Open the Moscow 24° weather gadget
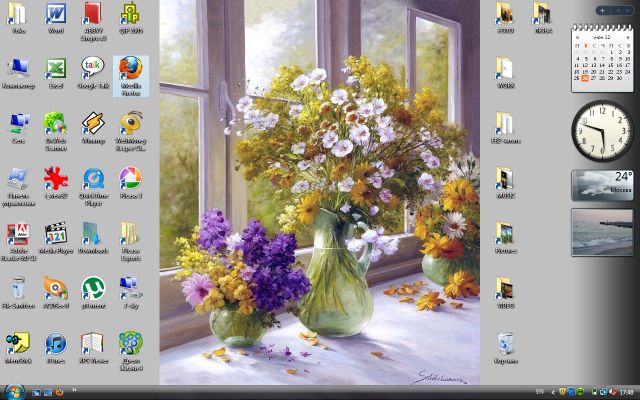The width and height of the screenshot is (640, 400). tap(602, 186)
